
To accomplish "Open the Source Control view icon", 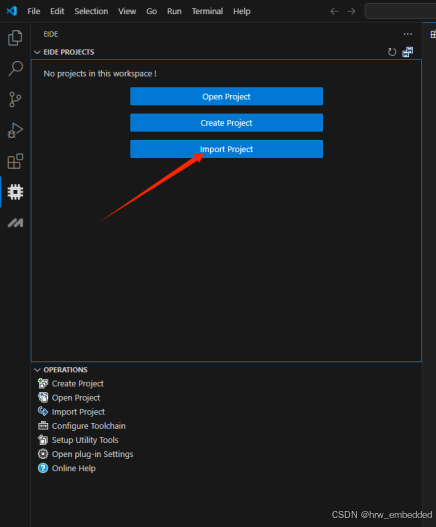I will click(x=15, y=99).
